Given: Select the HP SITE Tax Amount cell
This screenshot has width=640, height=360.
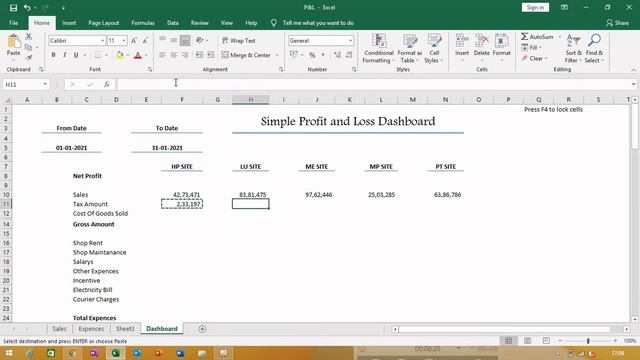Looking at the screenshot, I should pos(182,204).
